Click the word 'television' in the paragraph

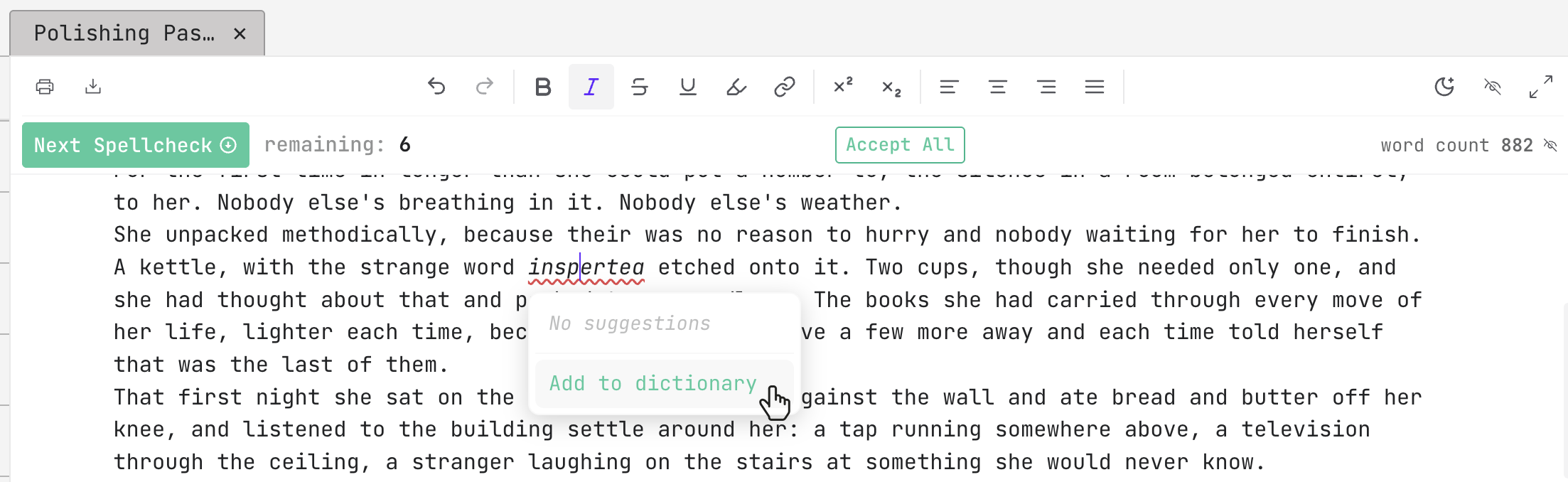click(x=1306, y=429)
